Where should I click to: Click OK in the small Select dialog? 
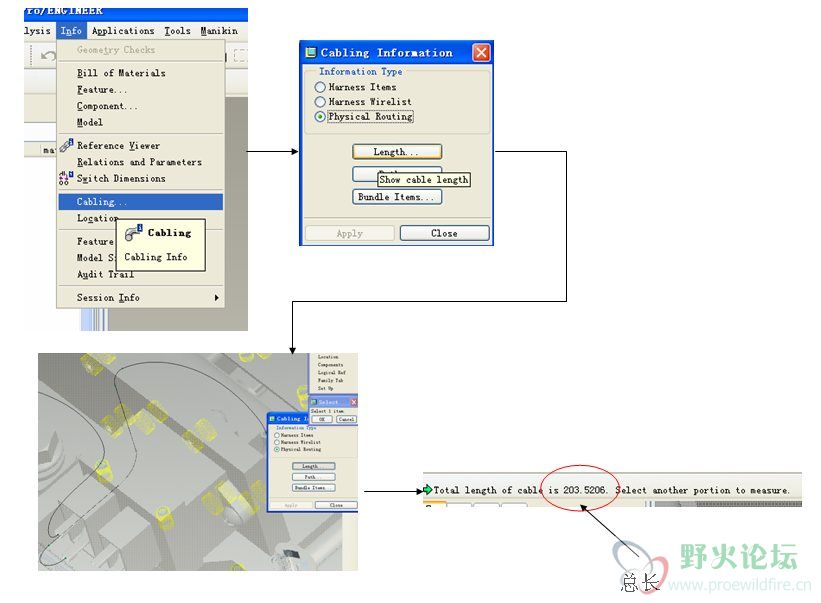click(x=322, y=419)
